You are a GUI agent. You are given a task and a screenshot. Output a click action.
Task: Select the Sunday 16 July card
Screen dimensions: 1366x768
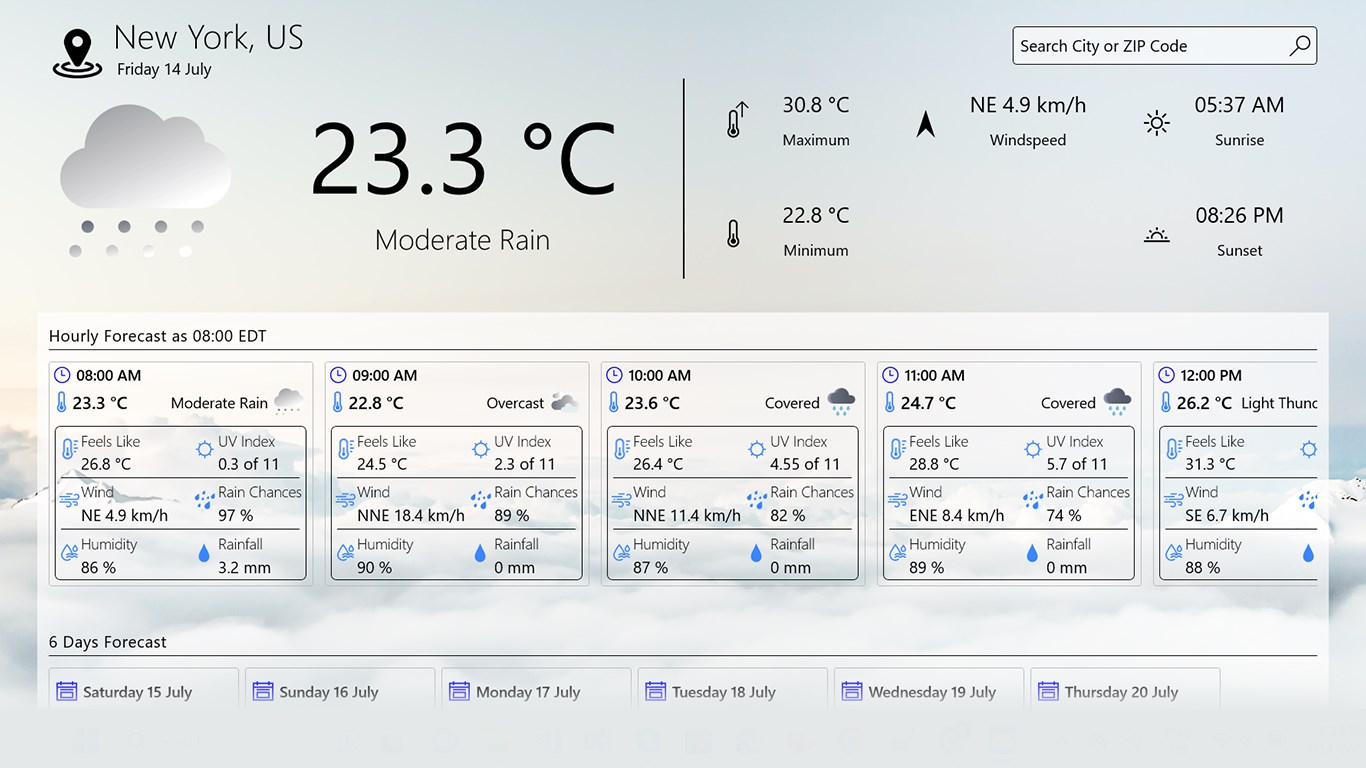pos(339,691)
